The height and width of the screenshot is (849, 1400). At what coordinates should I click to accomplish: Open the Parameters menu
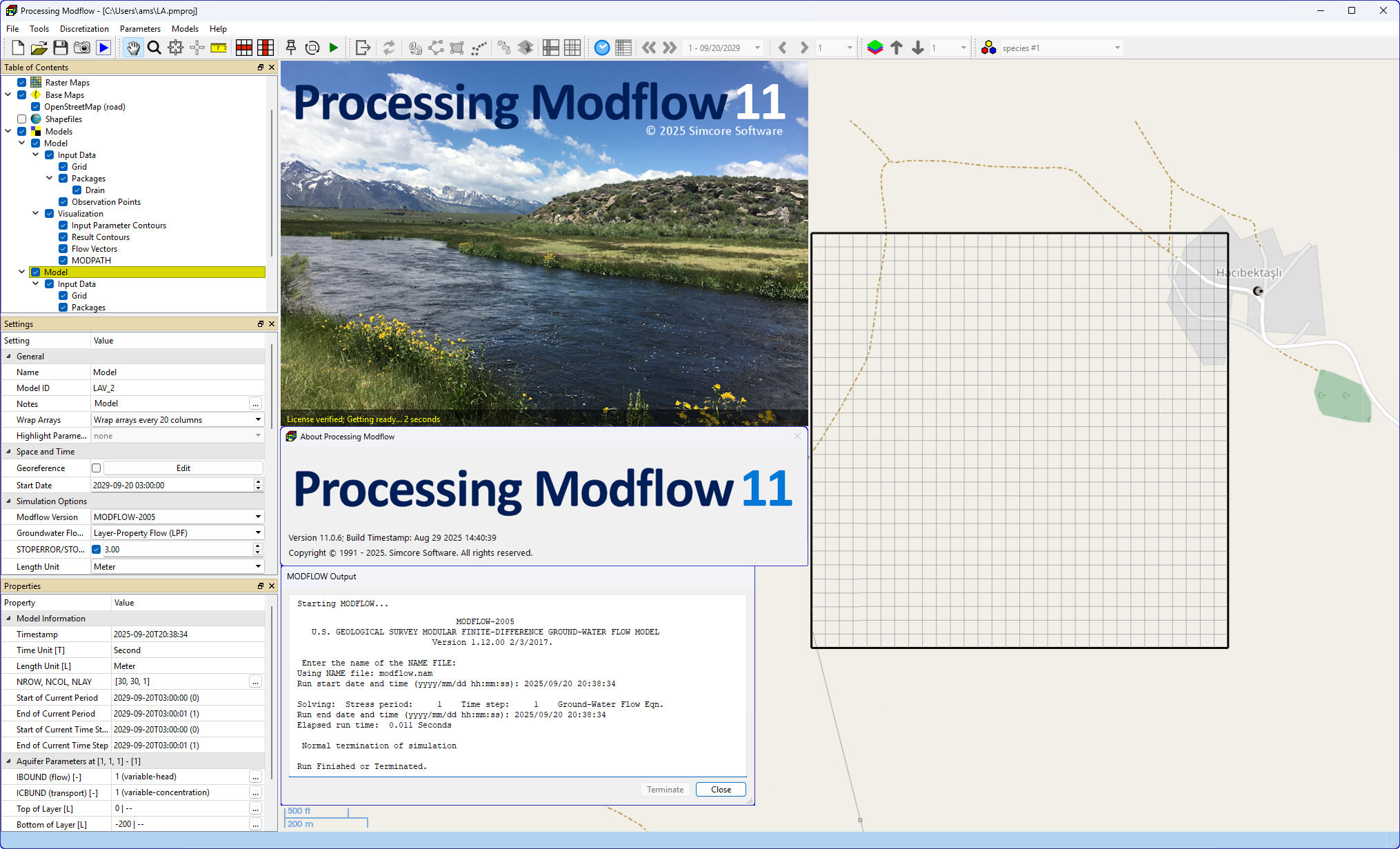click(x=140, y=29)
